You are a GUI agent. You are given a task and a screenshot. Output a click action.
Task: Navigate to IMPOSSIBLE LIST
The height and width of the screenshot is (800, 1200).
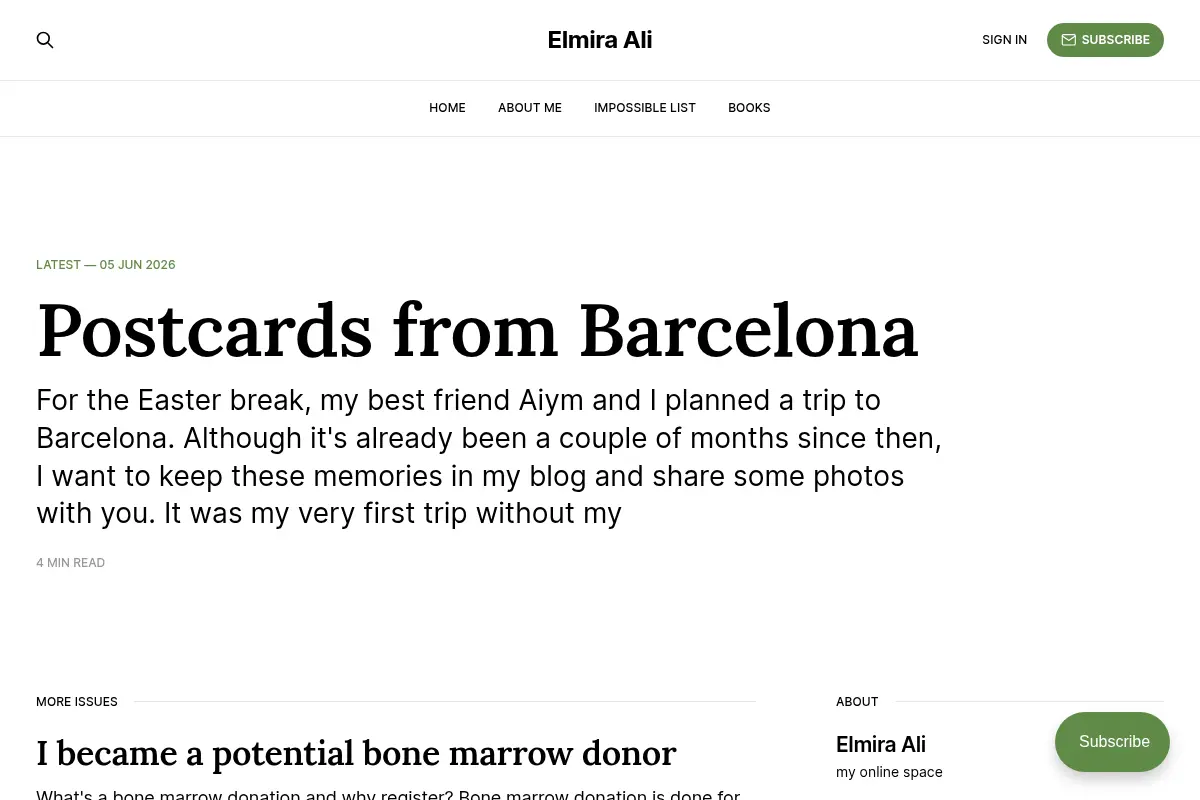pos(645,108)
